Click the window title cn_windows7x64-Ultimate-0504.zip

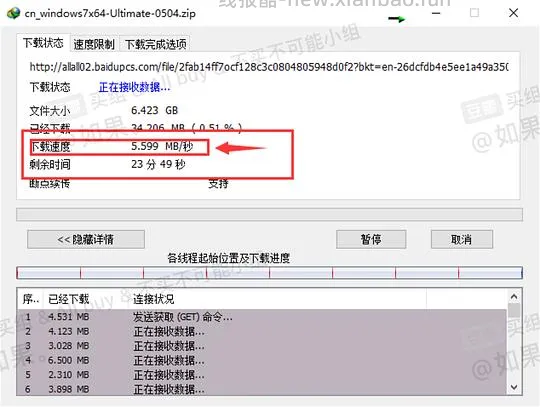click(110, 14)
